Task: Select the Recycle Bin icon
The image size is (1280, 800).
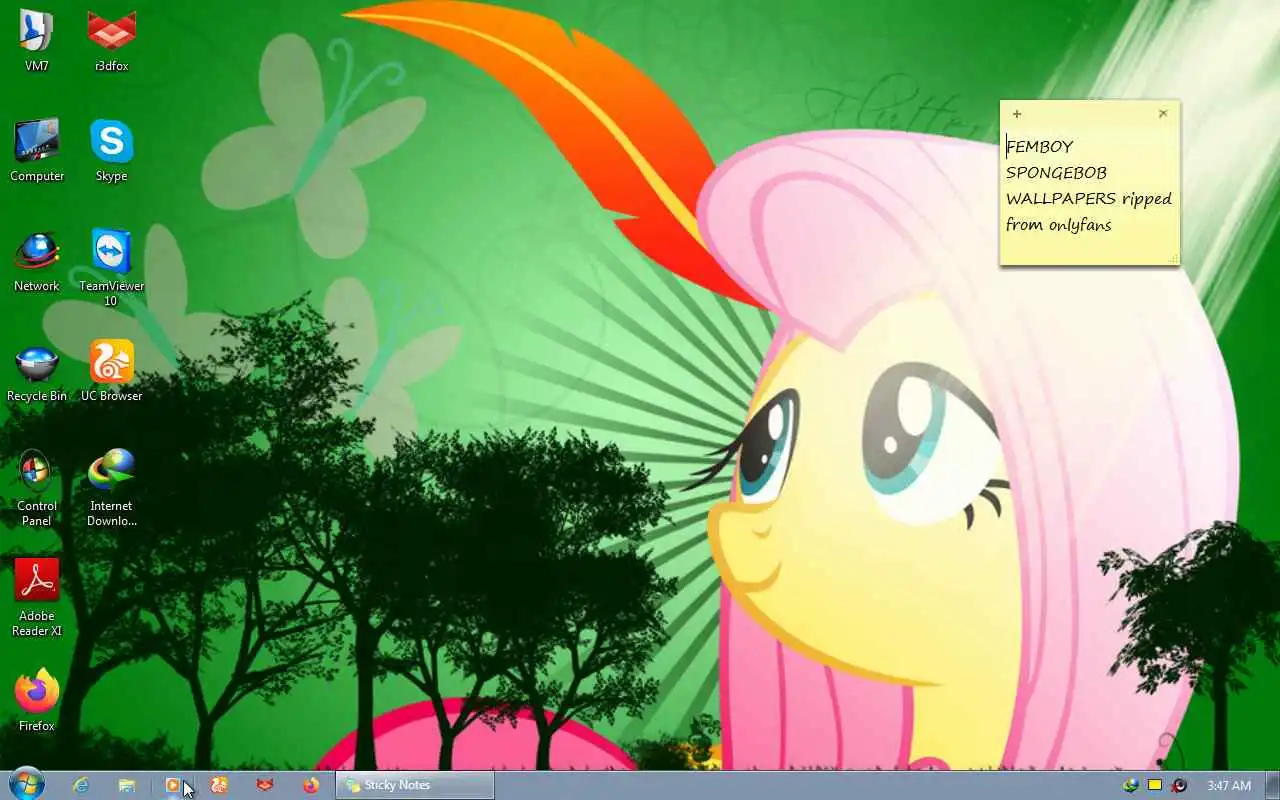Action: 37,371
